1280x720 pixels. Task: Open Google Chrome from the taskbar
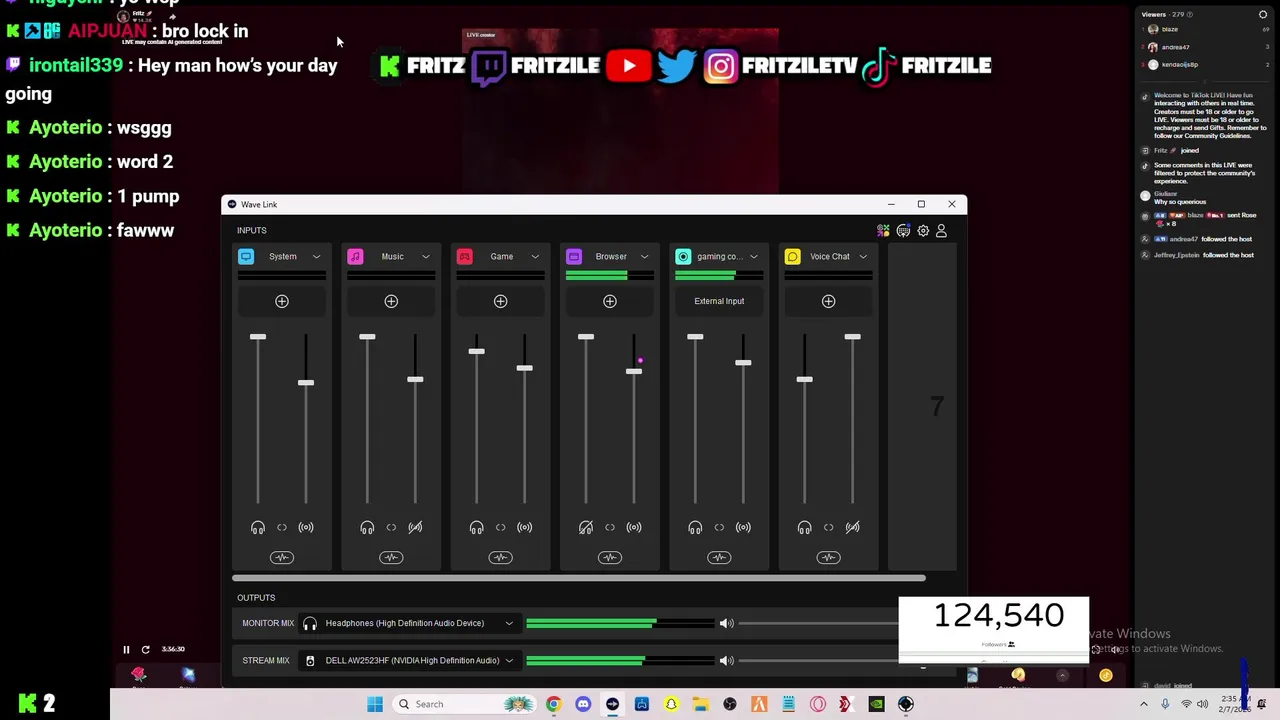553,704
